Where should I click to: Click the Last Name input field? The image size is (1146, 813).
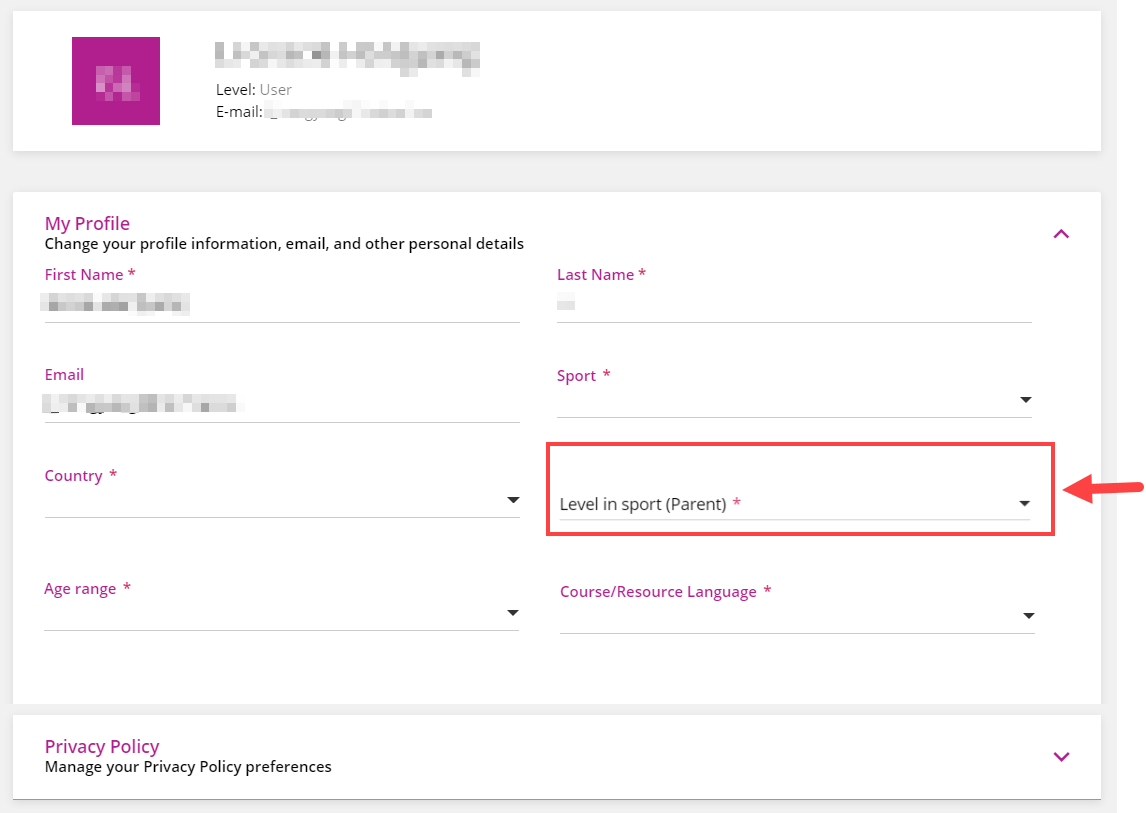[x=794, y=303]
